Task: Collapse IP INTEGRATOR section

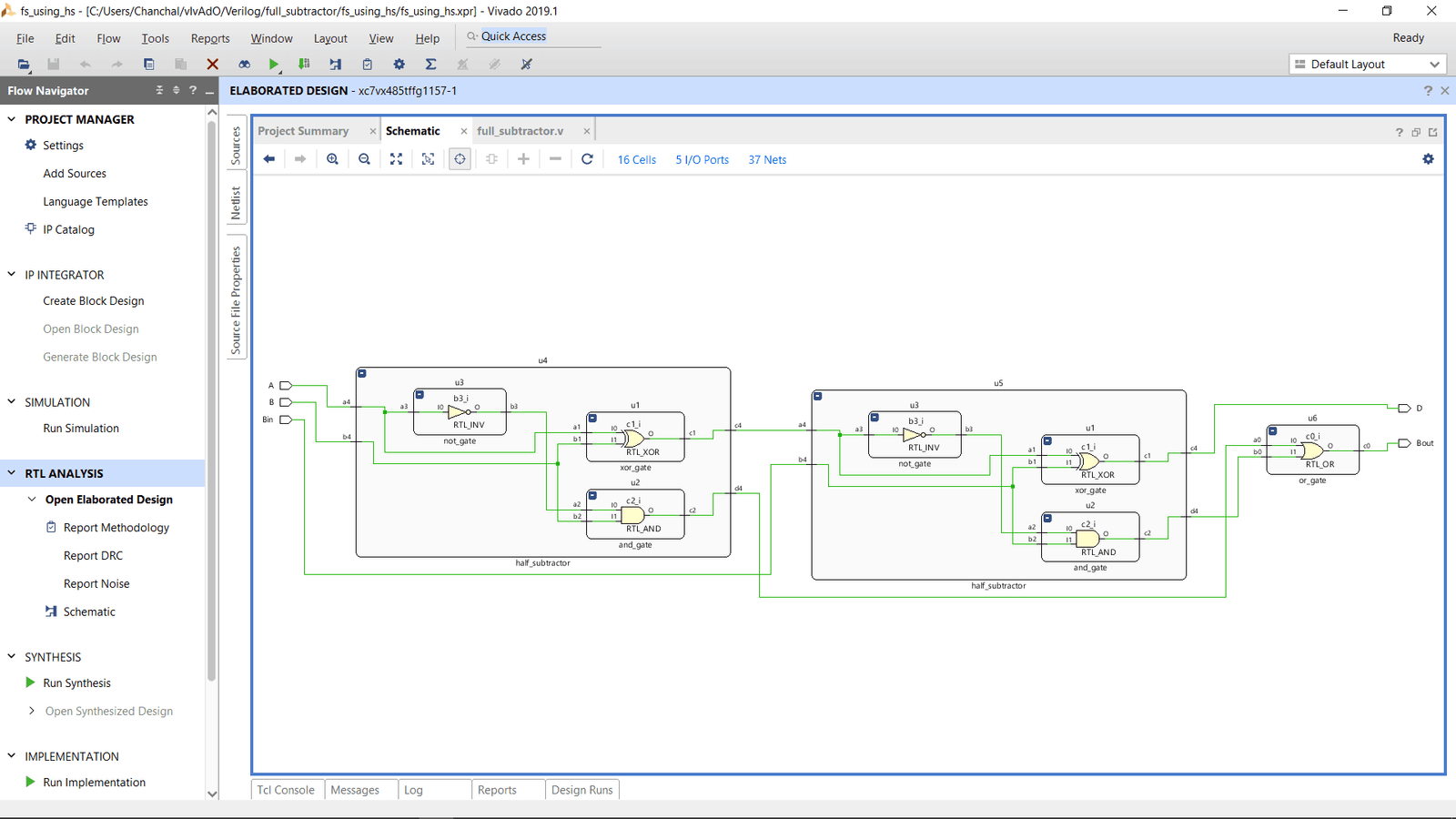Action: click(12, 274)
